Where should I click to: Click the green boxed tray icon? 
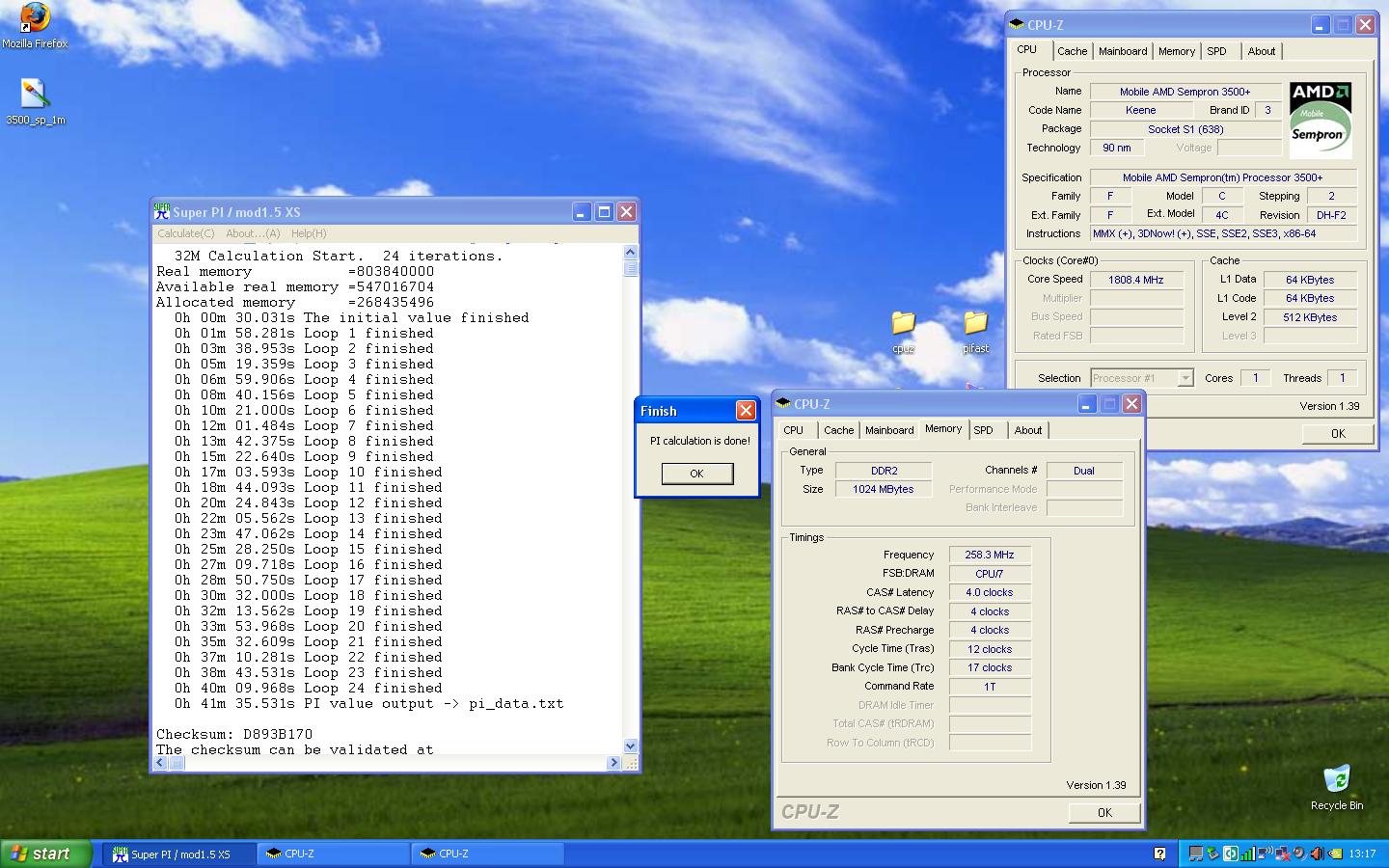pyautogui.click(x=1231, y=854)
